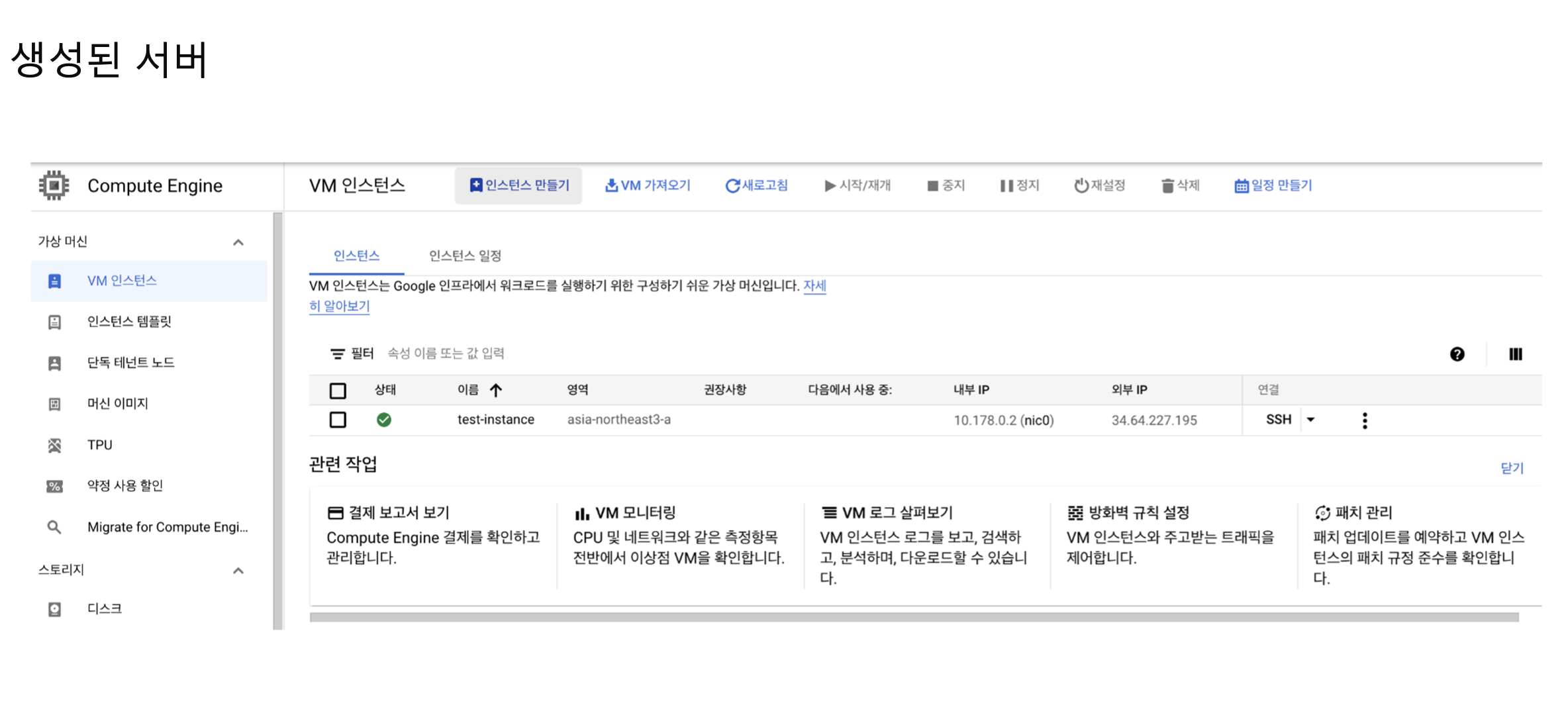Tick the select-all header checkbox
This screenshot has height=715, width=1568.
tap(338, 391)
